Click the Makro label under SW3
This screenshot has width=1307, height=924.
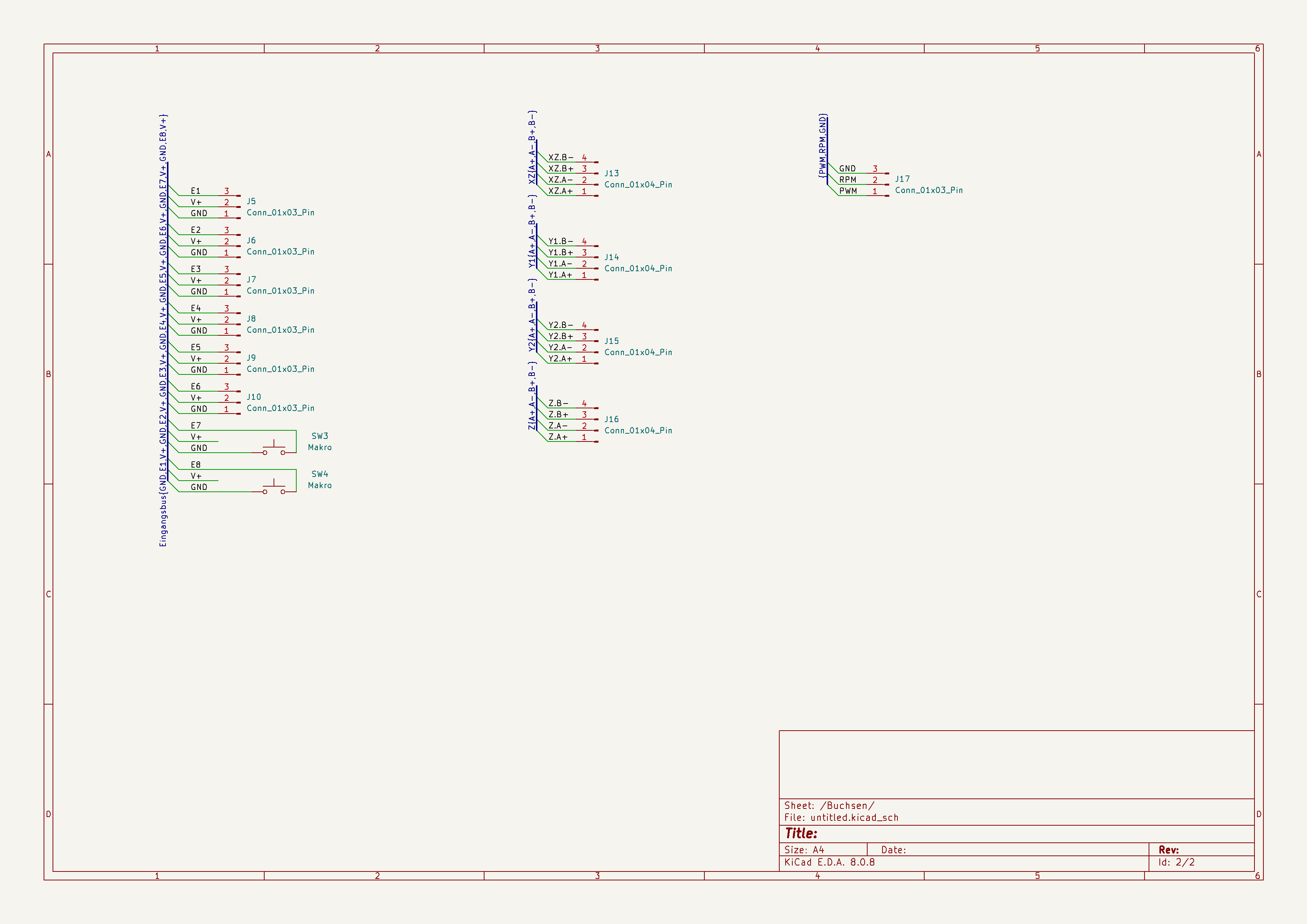(x=319, y=448)
